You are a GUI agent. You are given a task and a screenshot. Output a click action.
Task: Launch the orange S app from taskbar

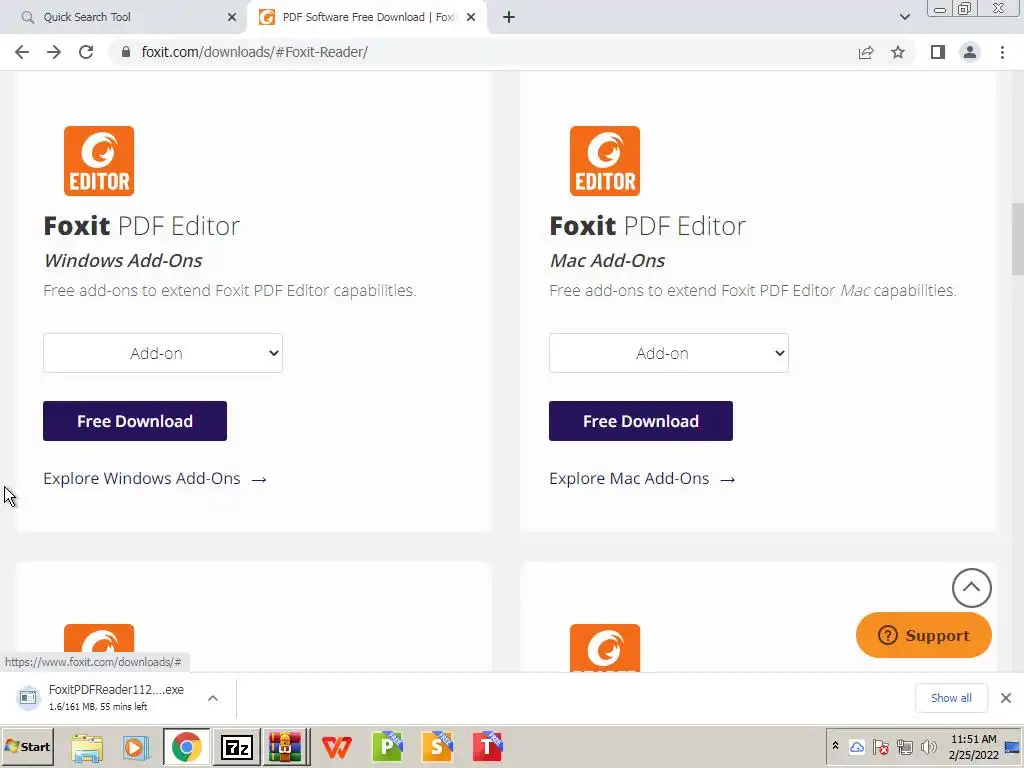point(437,748)
